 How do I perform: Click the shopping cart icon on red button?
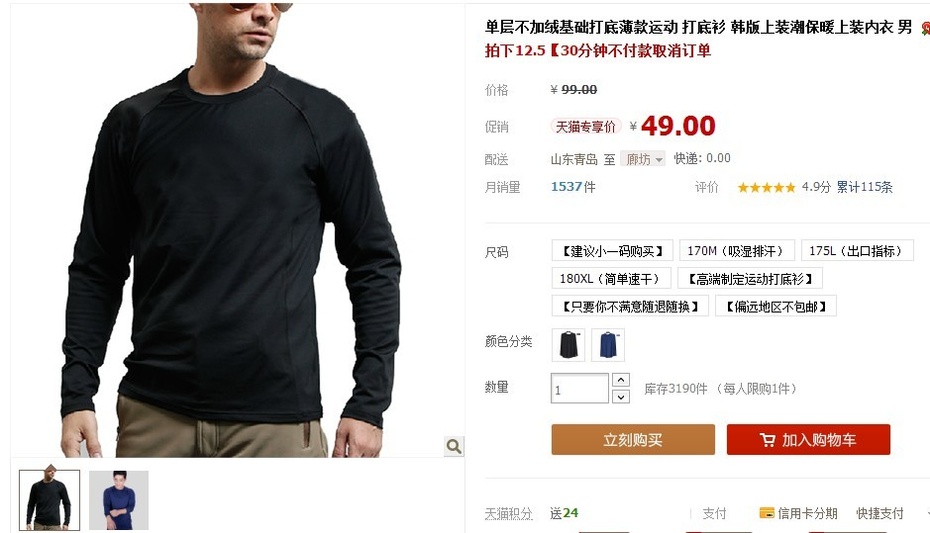(767, 440)
